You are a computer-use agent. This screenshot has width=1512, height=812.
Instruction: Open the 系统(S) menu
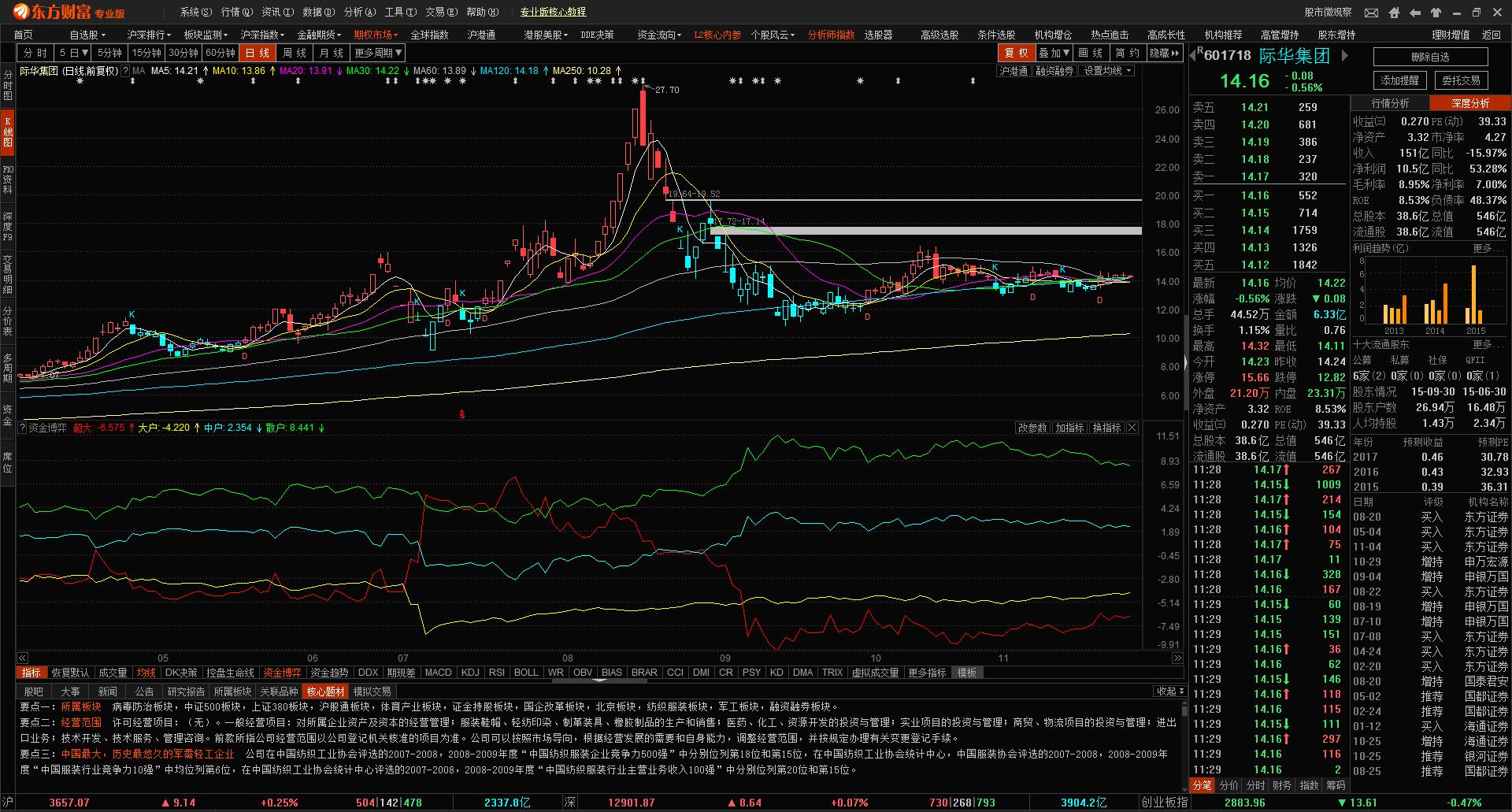tap(196, 12)
